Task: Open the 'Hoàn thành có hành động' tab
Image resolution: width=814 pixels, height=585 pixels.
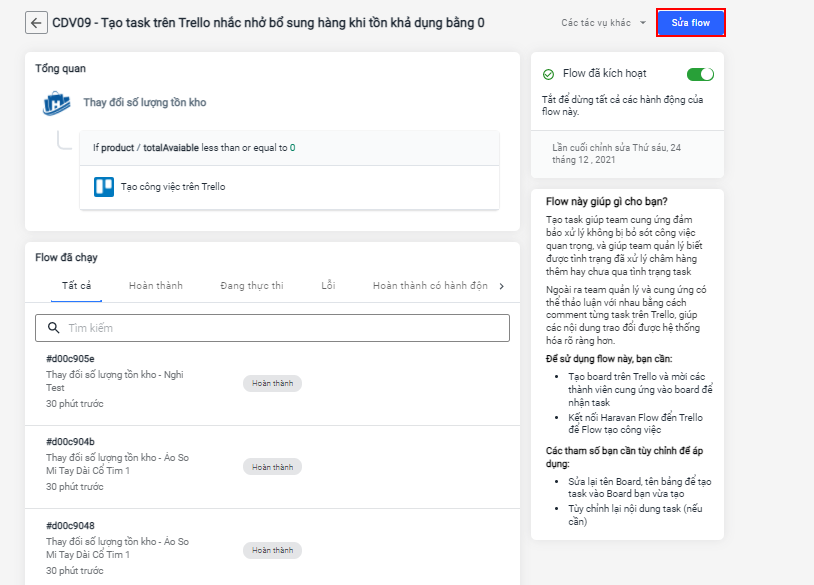Action: coord(430,286)
